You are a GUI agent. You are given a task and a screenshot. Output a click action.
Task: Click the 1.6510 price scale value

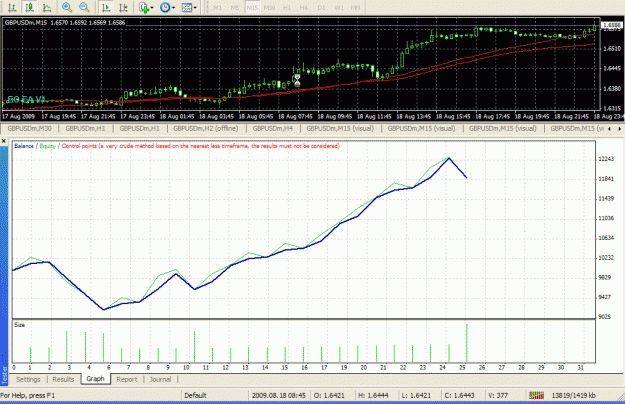point(612,49)
